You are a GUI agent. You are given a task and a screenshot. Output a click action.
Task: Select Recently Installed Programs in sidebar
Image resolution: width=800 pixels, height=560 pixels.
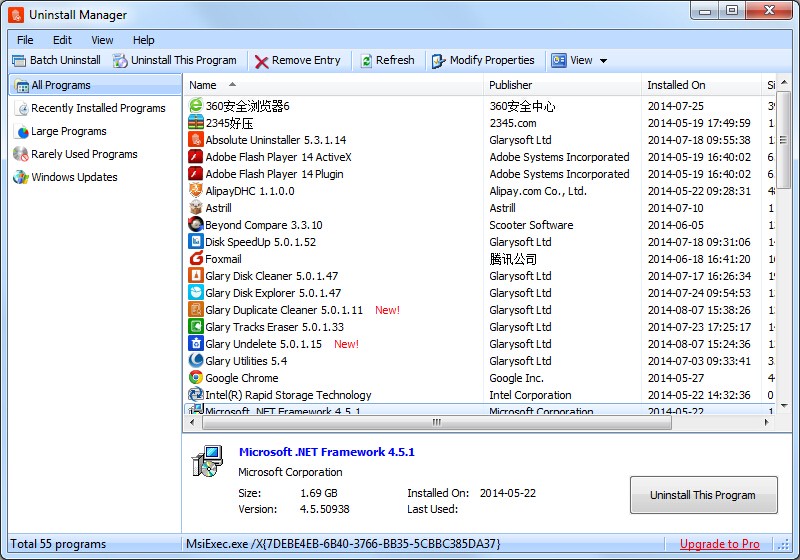click(97, 108)
